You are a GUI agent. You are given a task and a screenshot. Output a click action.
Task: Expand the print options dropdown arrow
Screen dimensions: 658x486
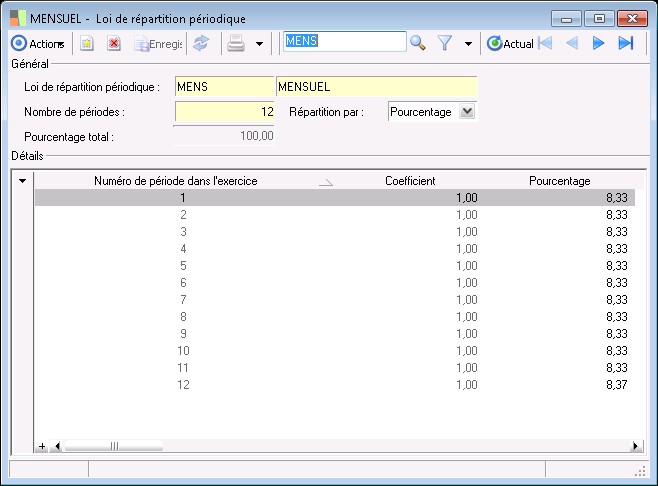point(260,44)
